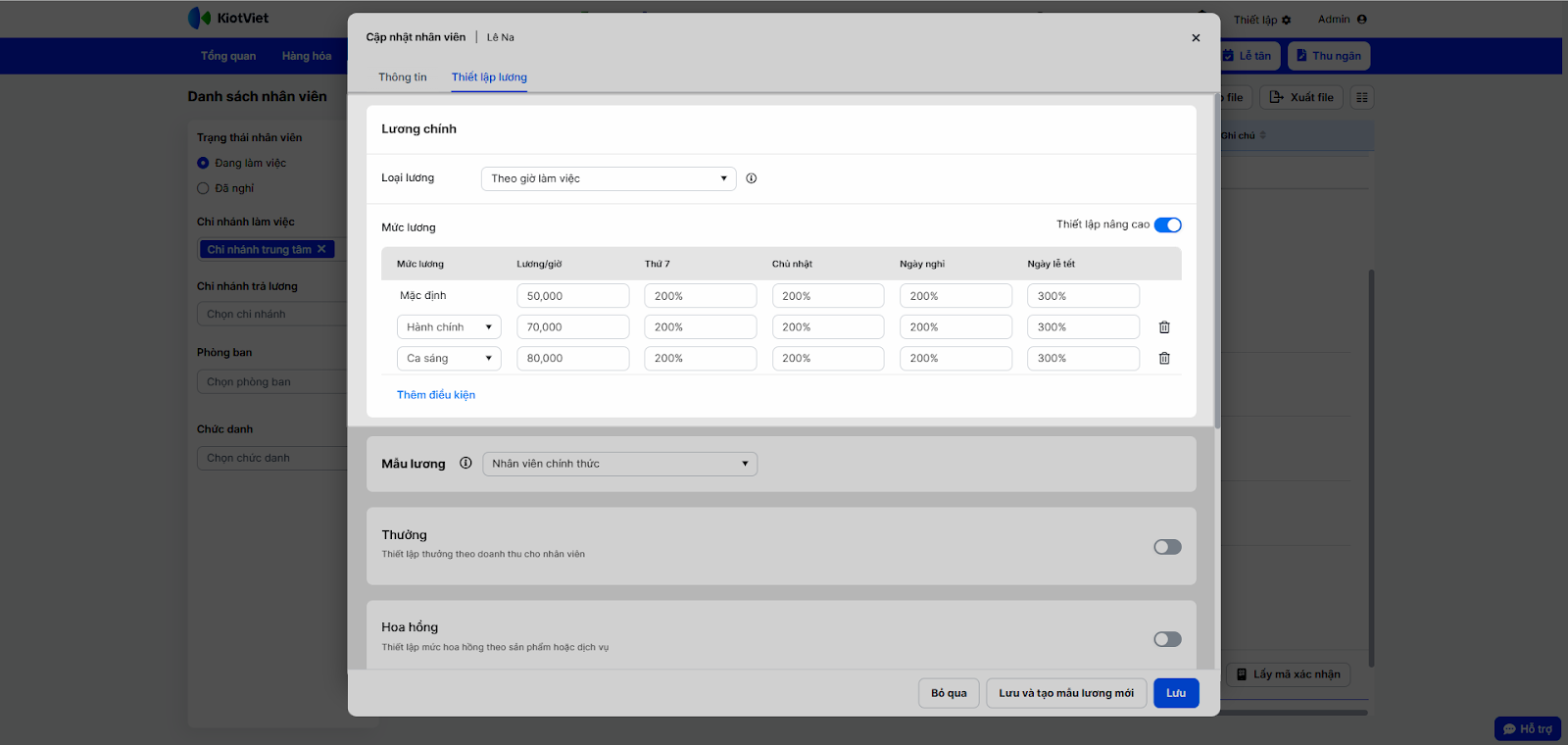
Task: Enable the Thưởng toggle
Action: pos(1167,547)
